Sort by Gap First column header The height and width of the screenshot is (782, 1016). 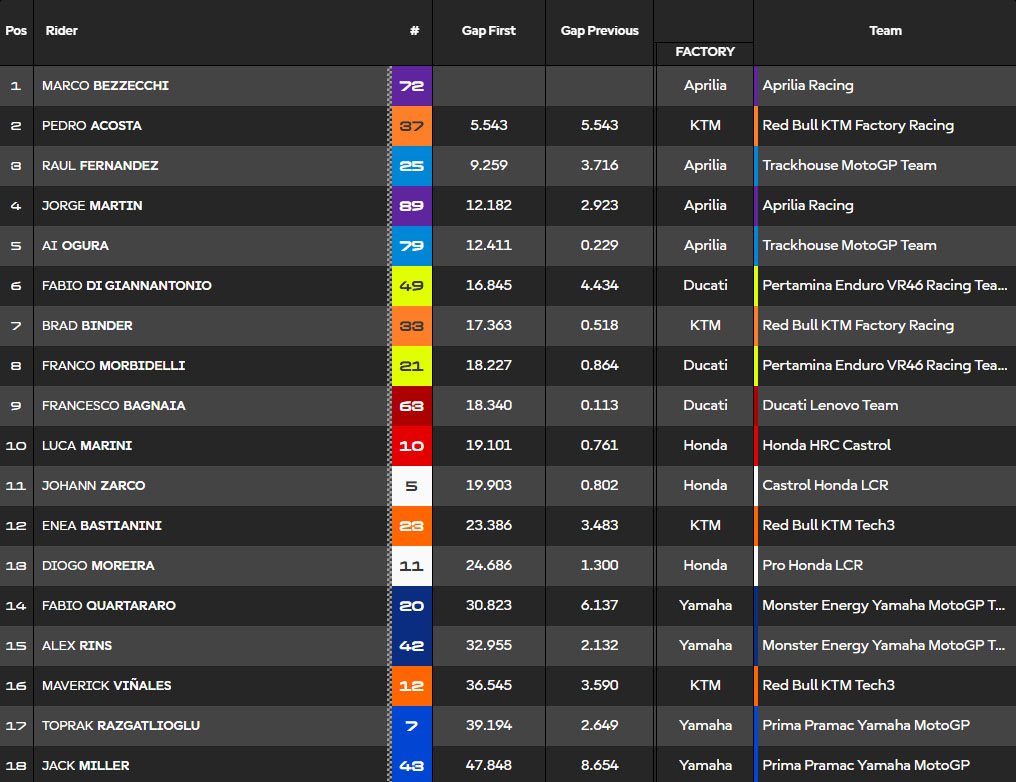(x=489, y=31)
